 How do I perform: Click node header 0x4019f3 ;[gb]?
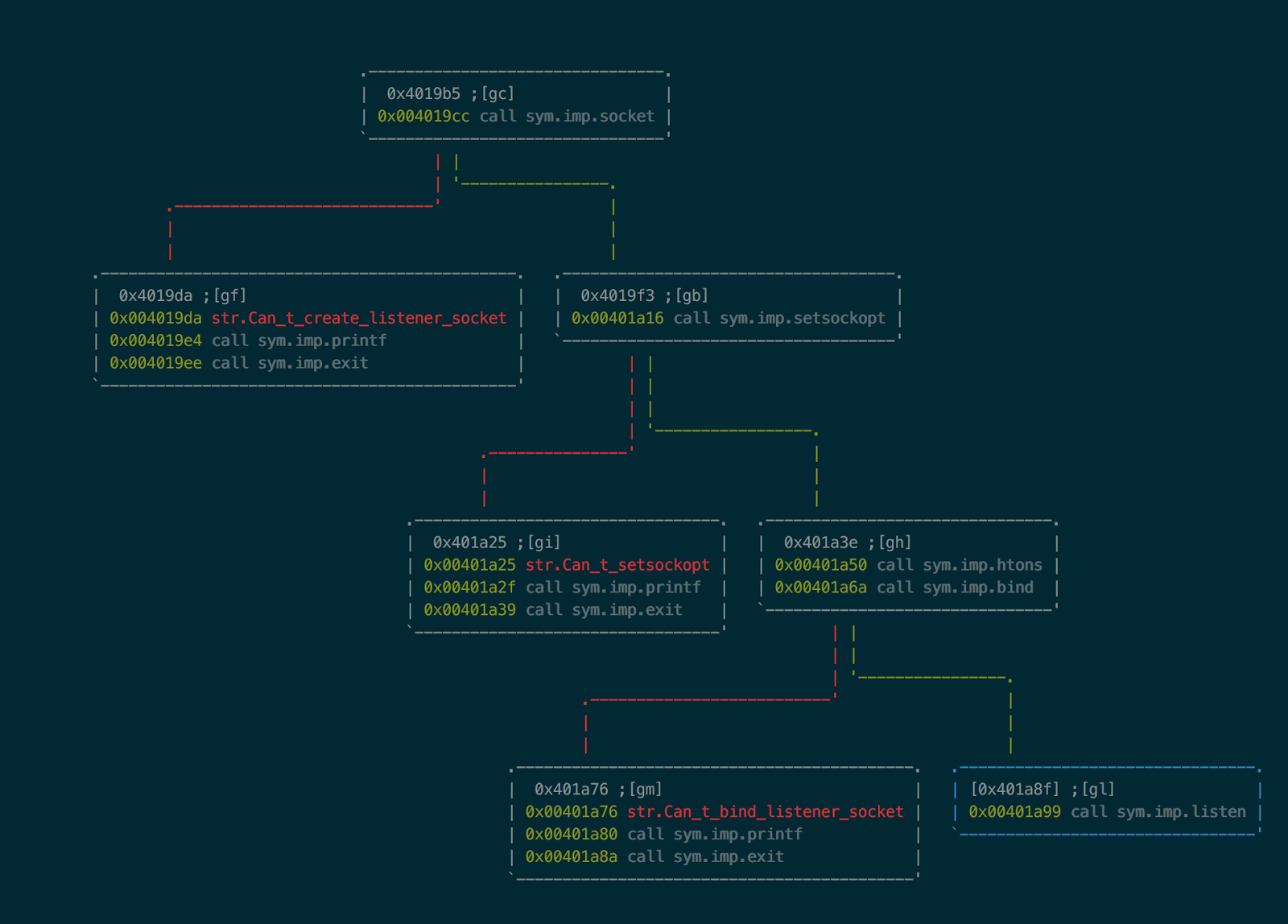pyautogui.click(x=644, y=296)
